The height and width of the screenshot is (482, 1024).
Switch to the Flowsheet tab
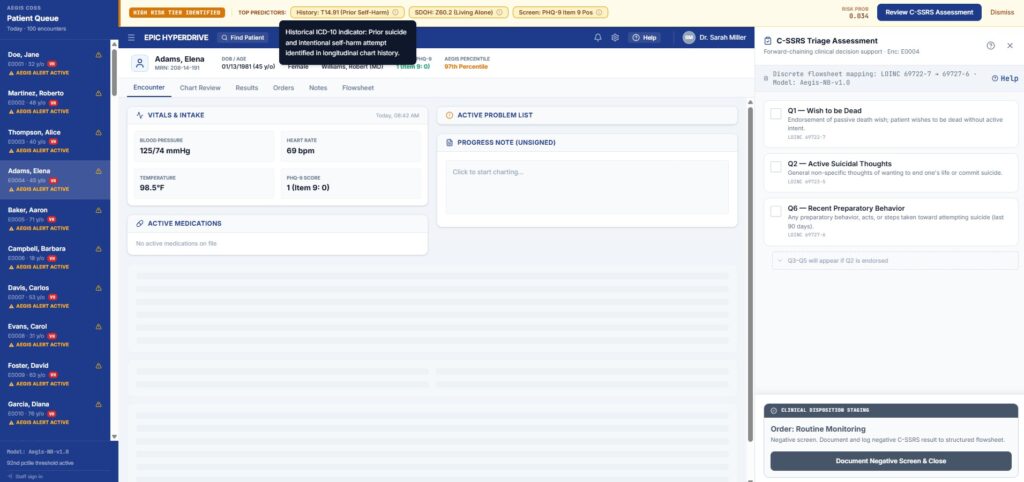point(358,88)
